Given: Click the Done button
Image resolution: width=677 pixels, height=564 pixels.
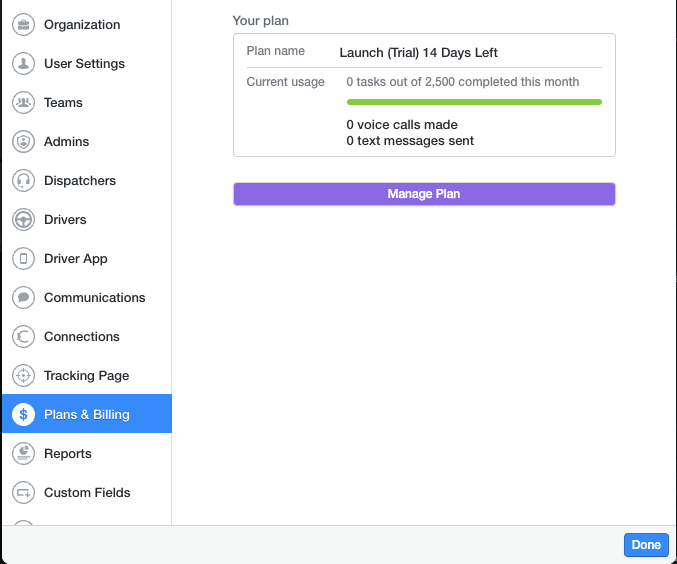Looking at the screenshot, I should 646,545.
